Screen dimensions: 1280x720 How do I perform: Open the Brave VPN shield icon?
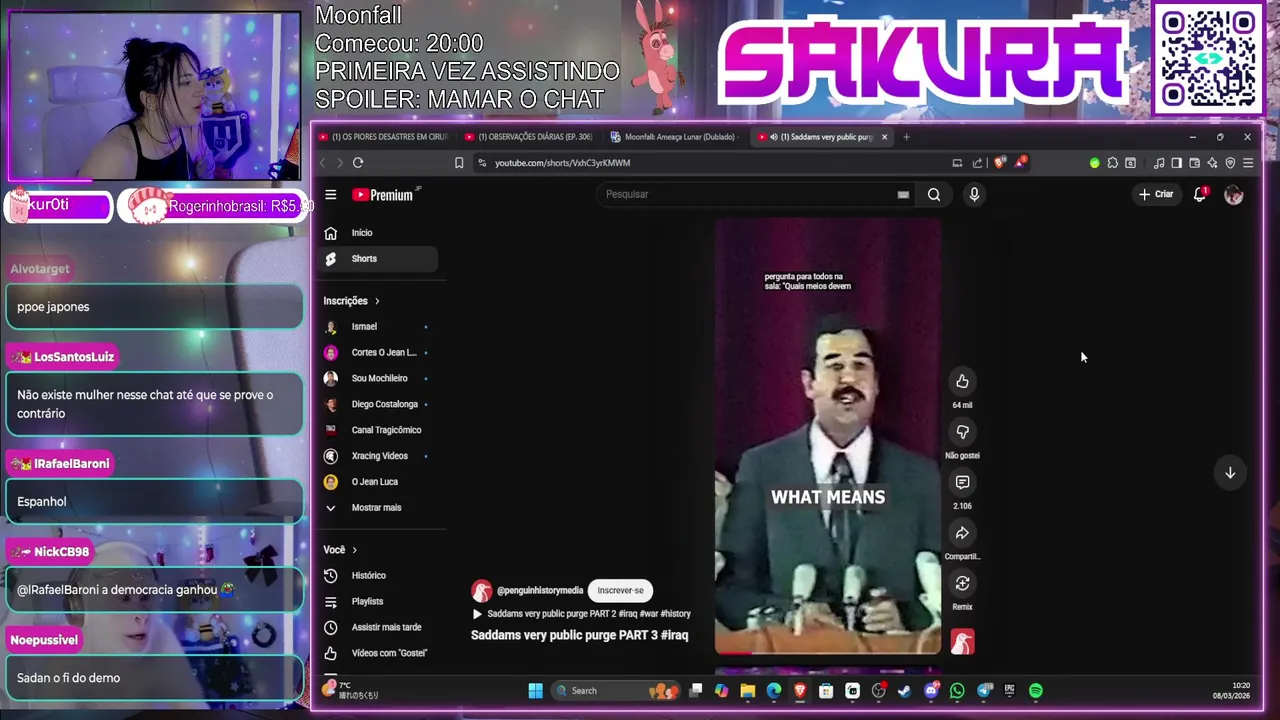(1230, 163)
